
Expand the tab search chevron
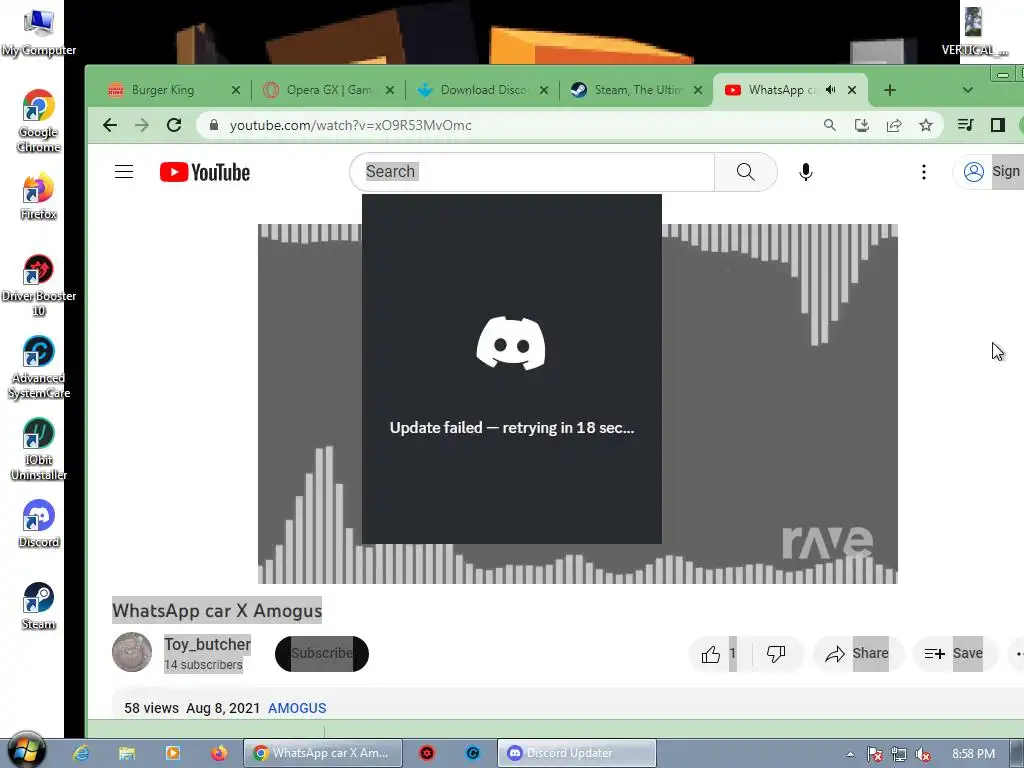point(968,90)
